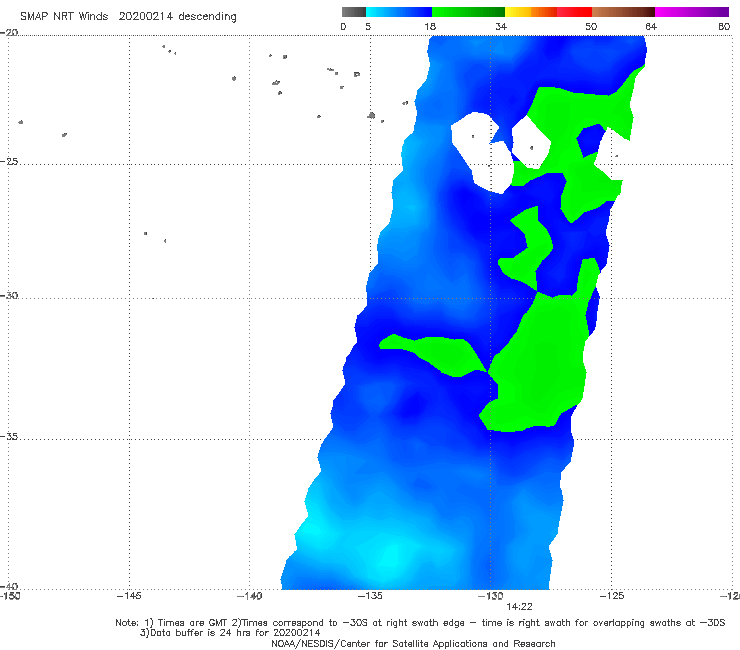Click the color bar label '5'
The height and width of the screenshot is (650, 740).
(x=368, y=26)
